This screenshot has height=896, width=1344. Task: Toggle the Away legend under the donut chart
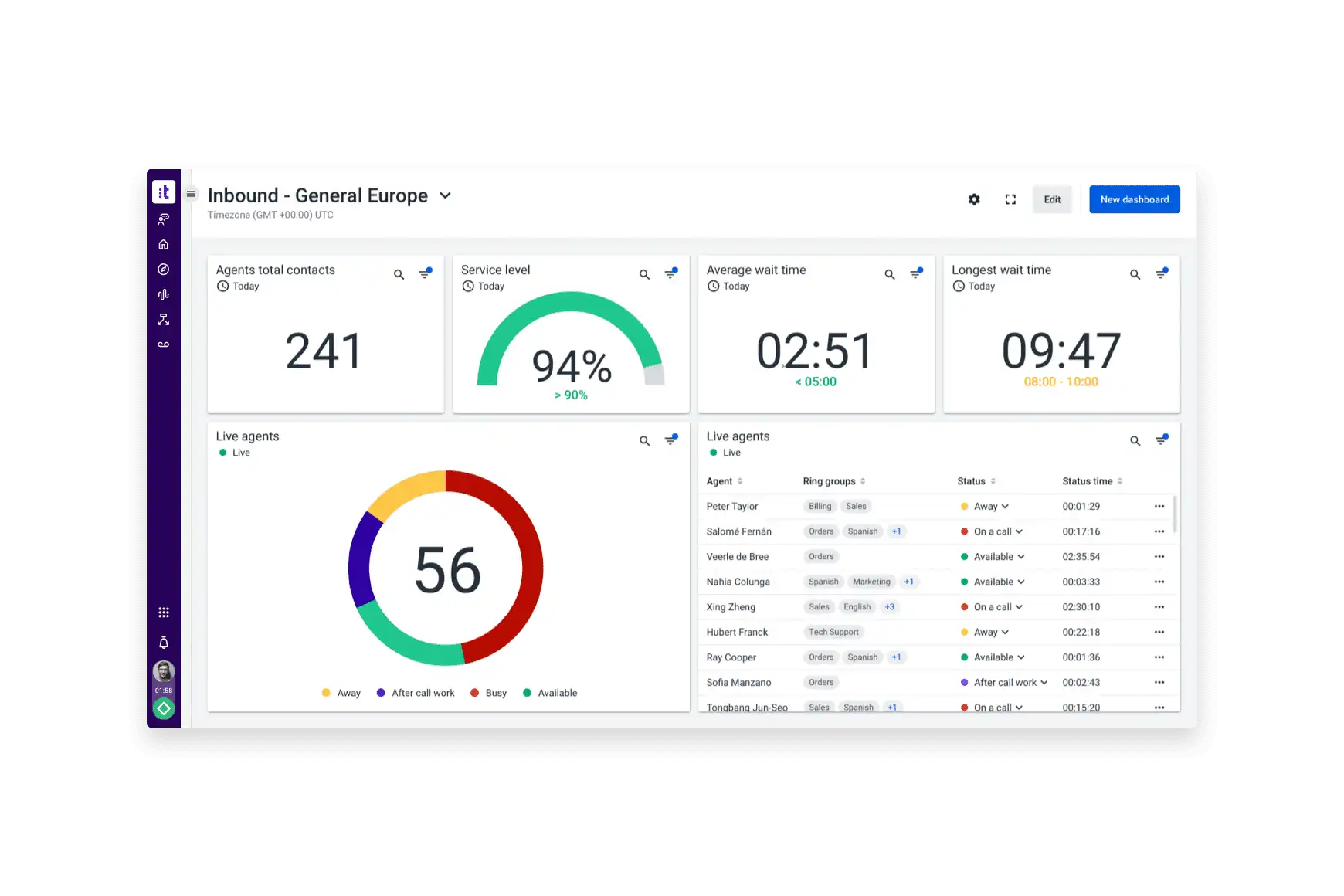(341, 693)
